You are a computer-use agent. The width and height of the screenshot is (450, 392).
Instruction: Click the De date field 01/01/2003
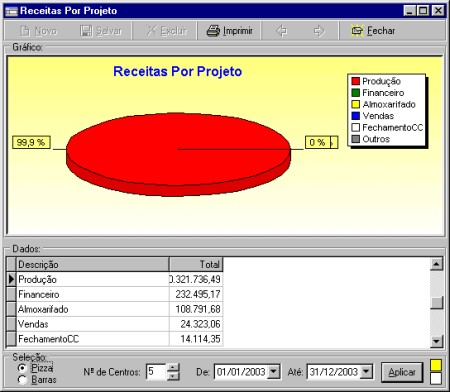(241, 372)
